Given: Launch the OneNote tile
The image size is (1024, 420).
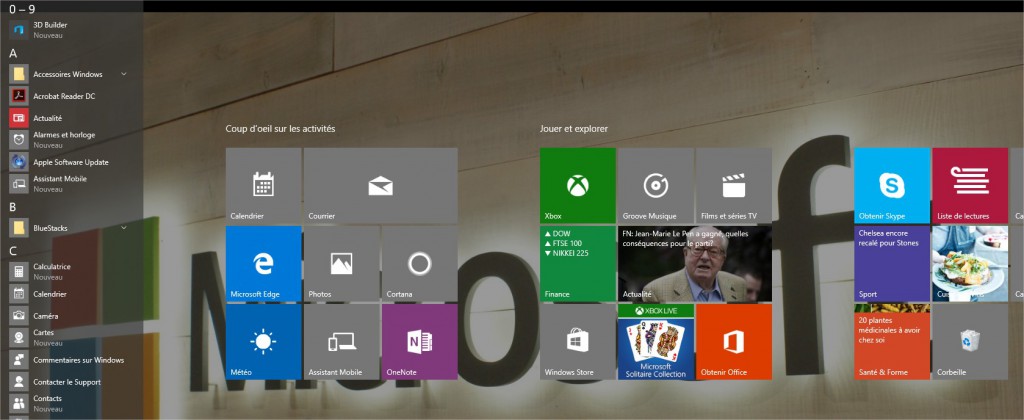Looking at the screenshot, I should [419, 342].
